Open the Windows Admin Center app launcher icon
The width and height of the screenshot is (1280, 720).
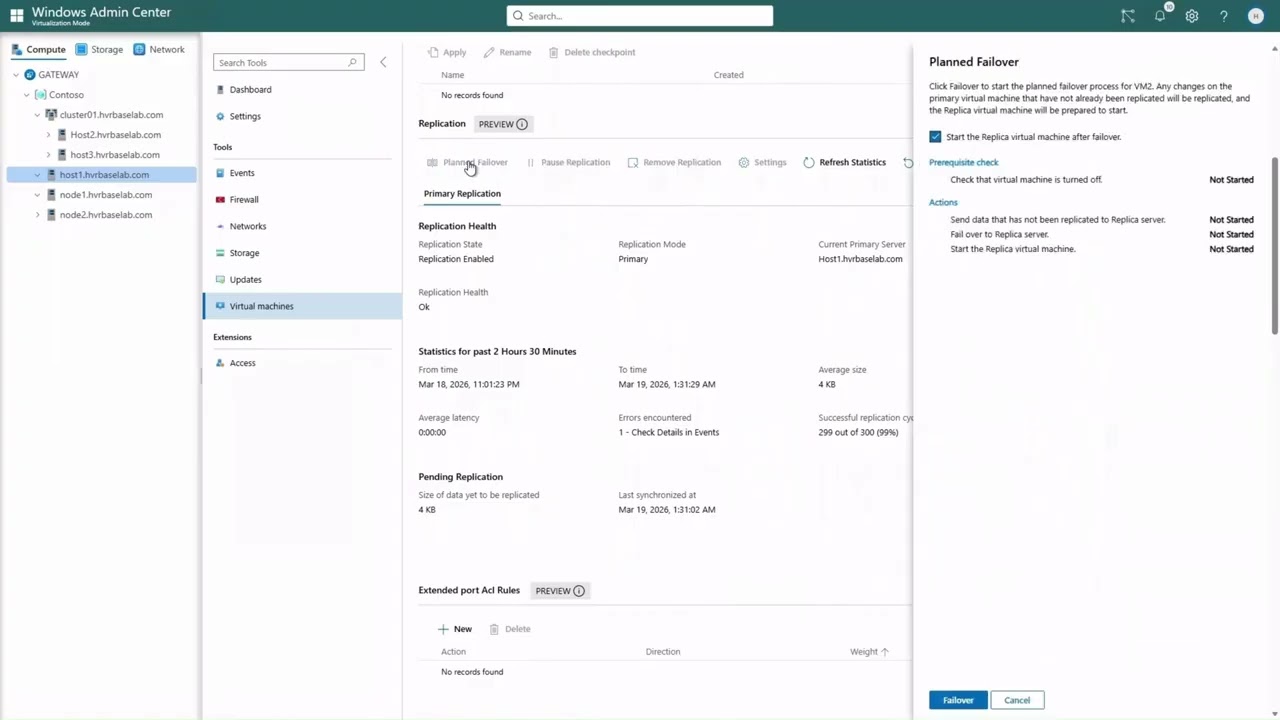coord(16,16)
